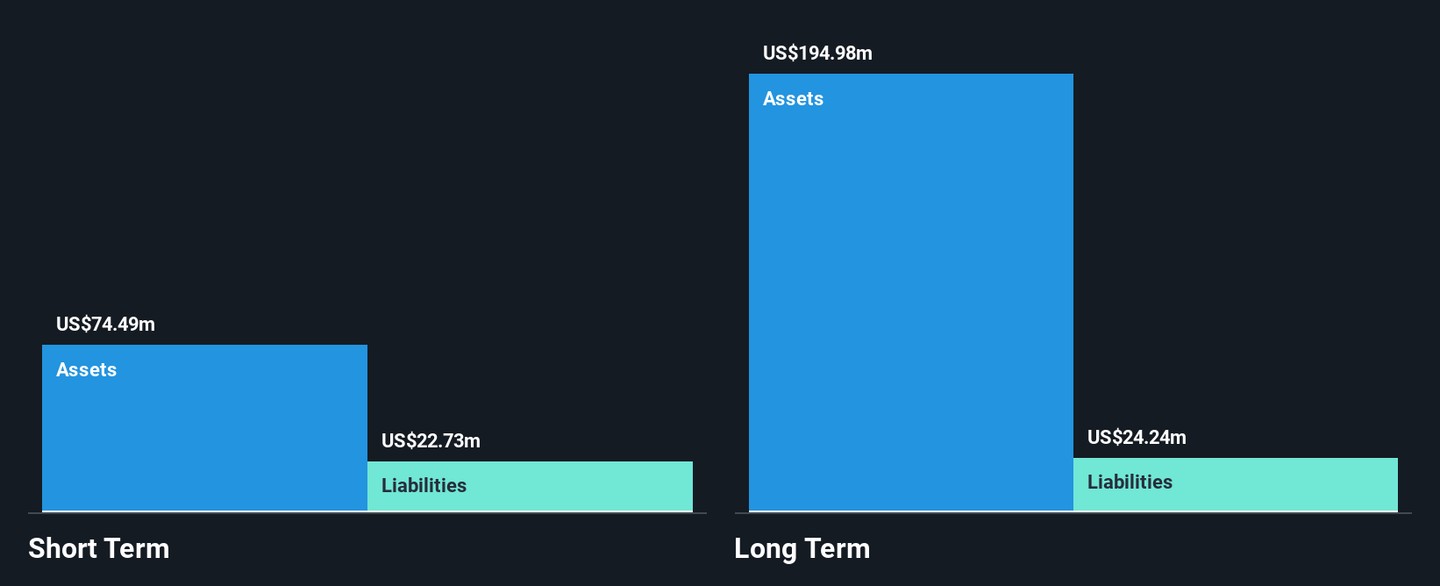Select the US$24.24m value label
The width and height of the screenshot is (1440, 586).
tap(1137, 437)
